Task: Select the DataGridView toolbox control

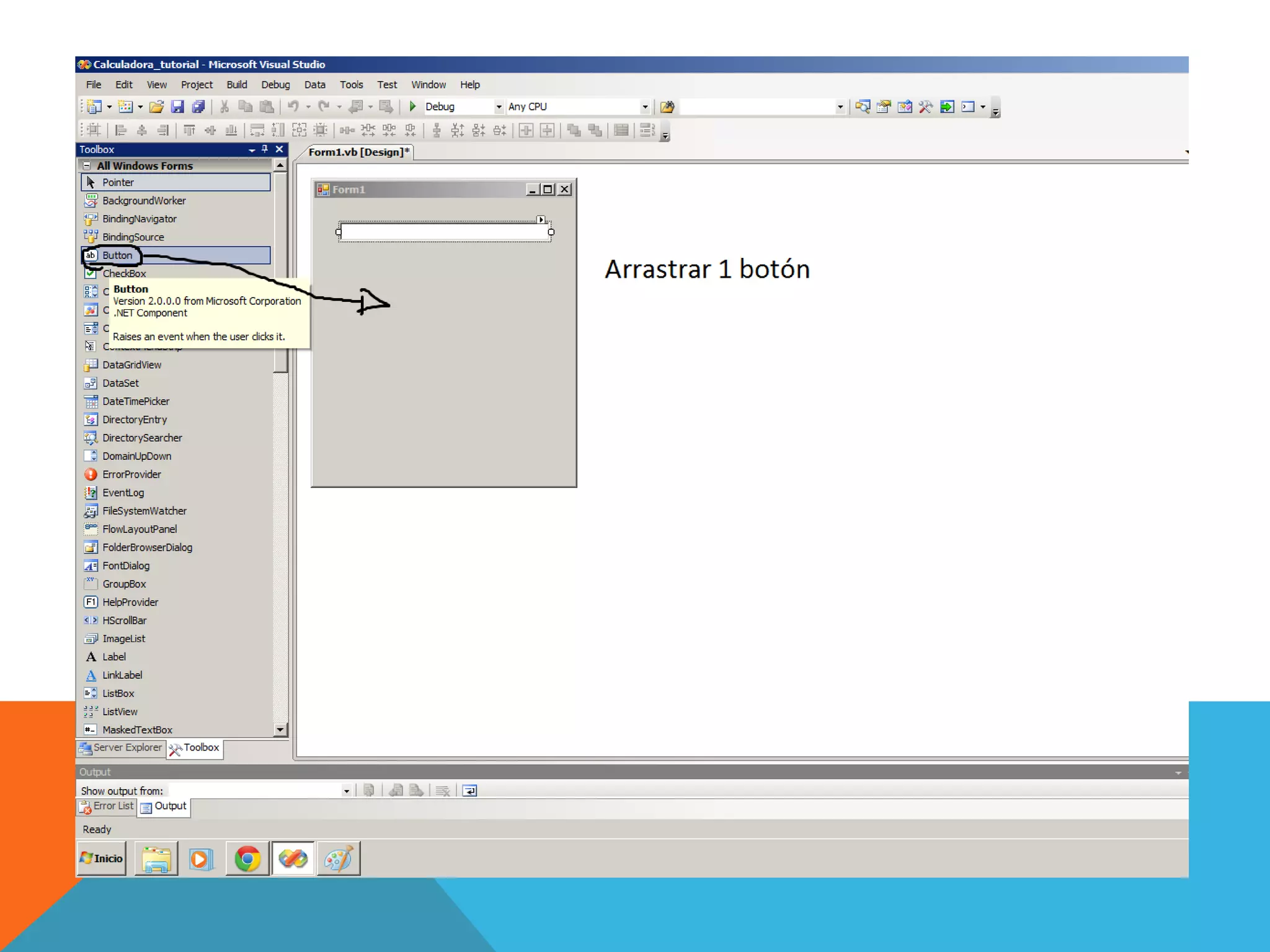Action: [x=131, y=364]
